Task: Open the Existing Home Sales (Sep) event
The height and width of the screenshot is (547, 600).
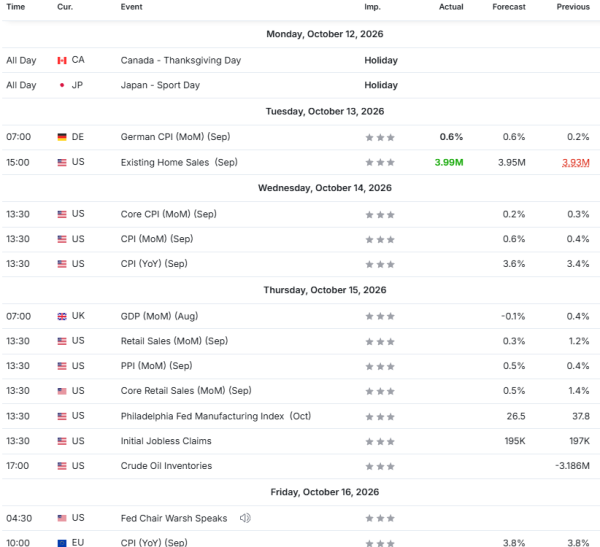Action: (179, 162)
